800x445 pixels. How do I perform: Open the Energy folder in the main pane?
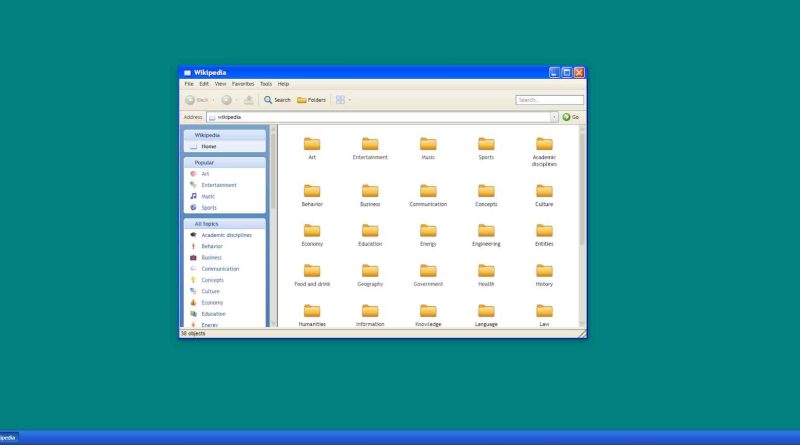point(428,235)
